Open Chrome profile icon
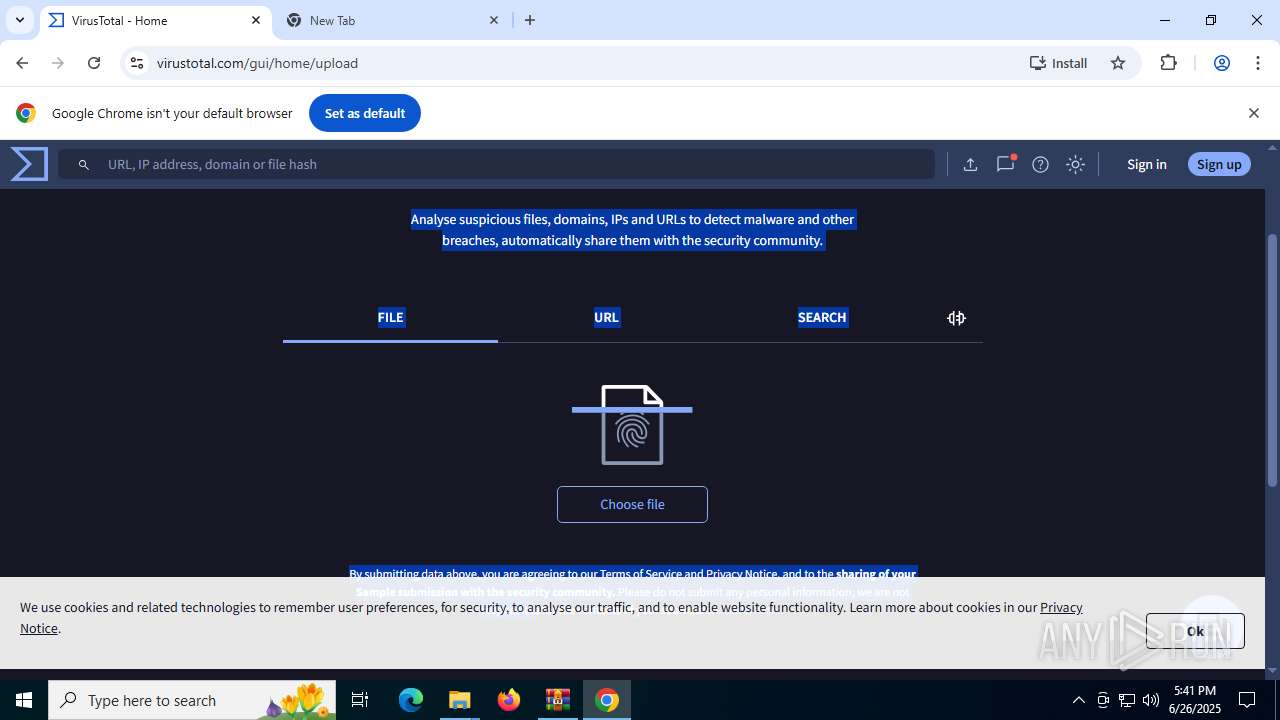 (x=1221, y=63)
